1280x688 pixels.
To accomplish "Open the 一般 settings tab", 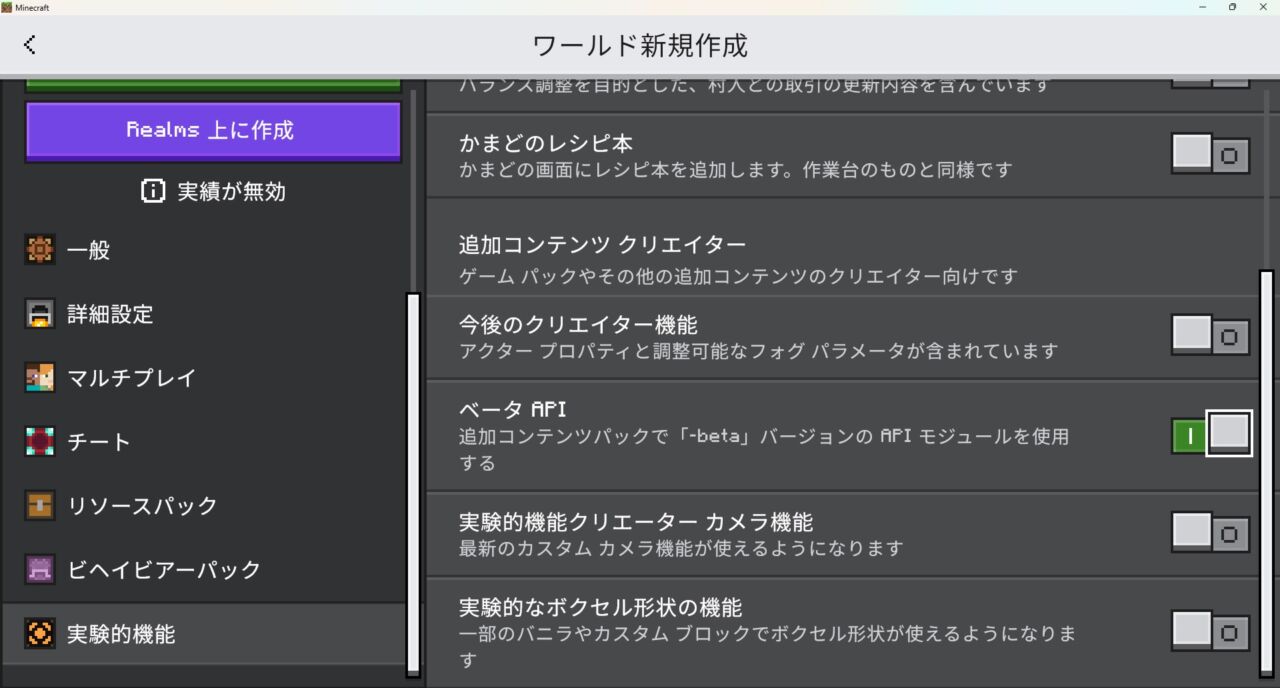I will [x=88, y=250].
